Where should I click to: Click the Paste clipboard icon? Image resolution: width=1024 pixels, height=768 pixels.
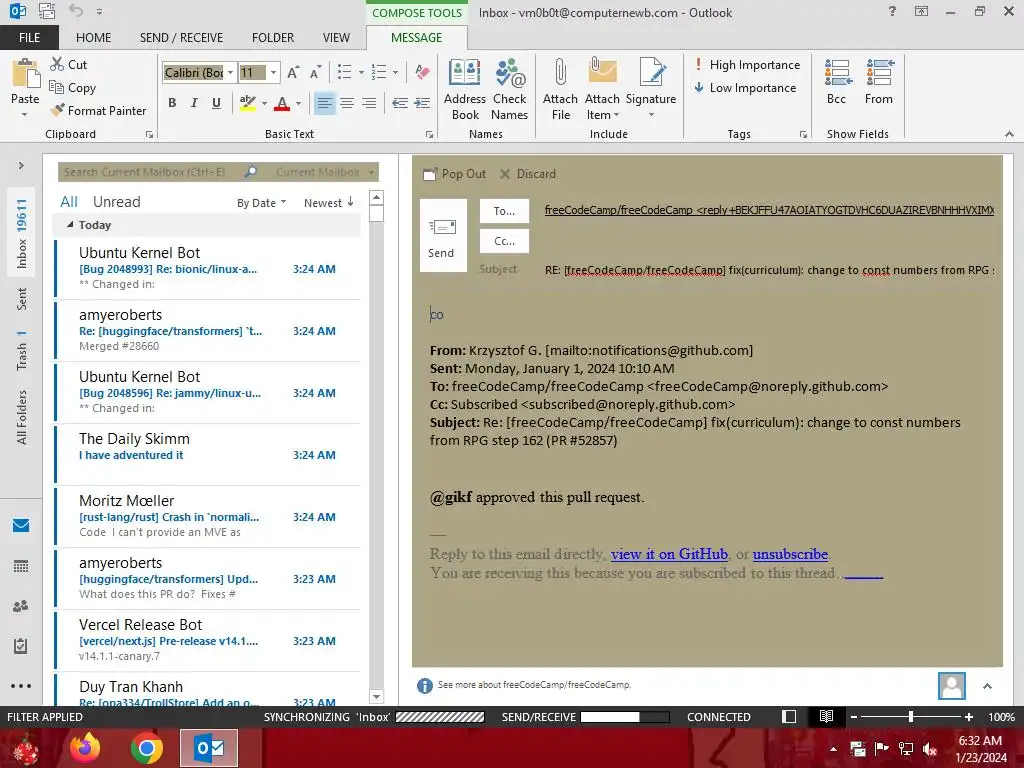click(x=25, y=73)
